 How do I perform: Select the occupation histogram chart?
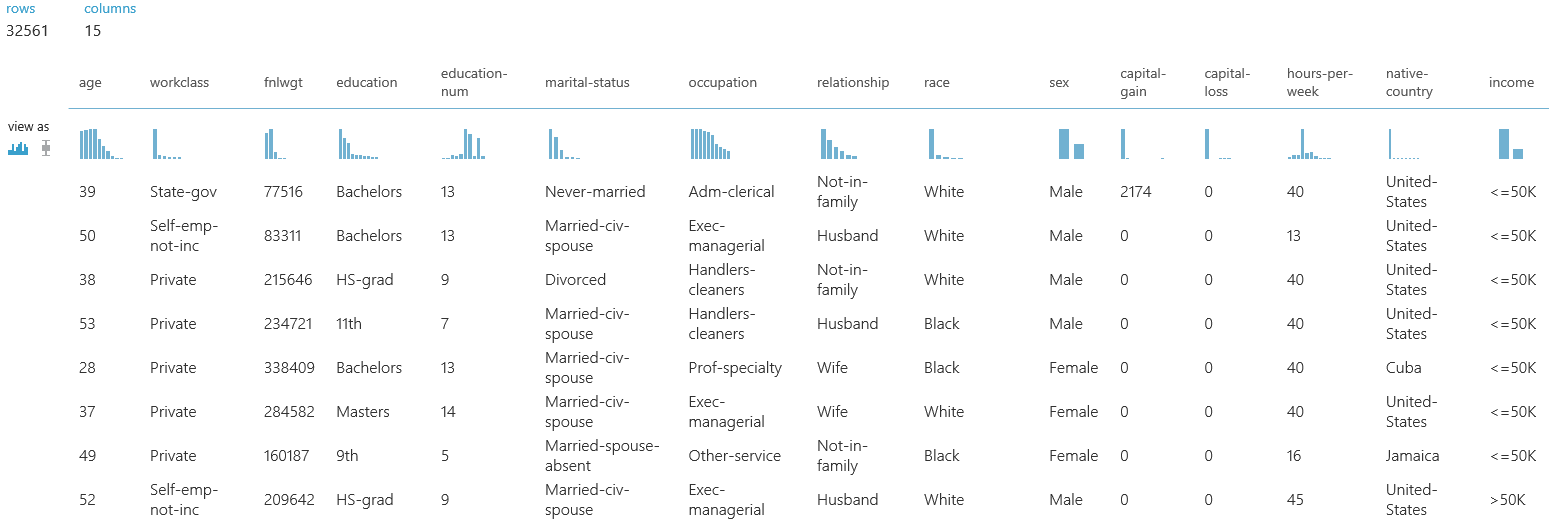pyautogui.click(x=710, y=144)
